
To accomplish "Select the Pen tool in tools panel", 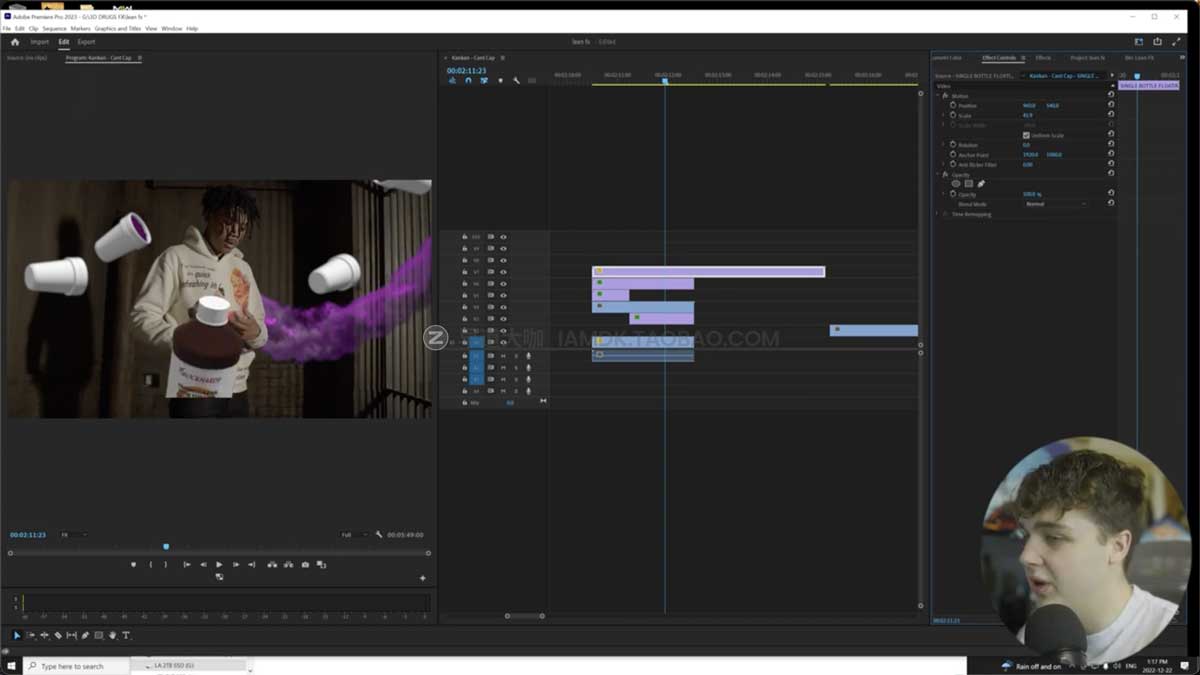I will [85, 635].
